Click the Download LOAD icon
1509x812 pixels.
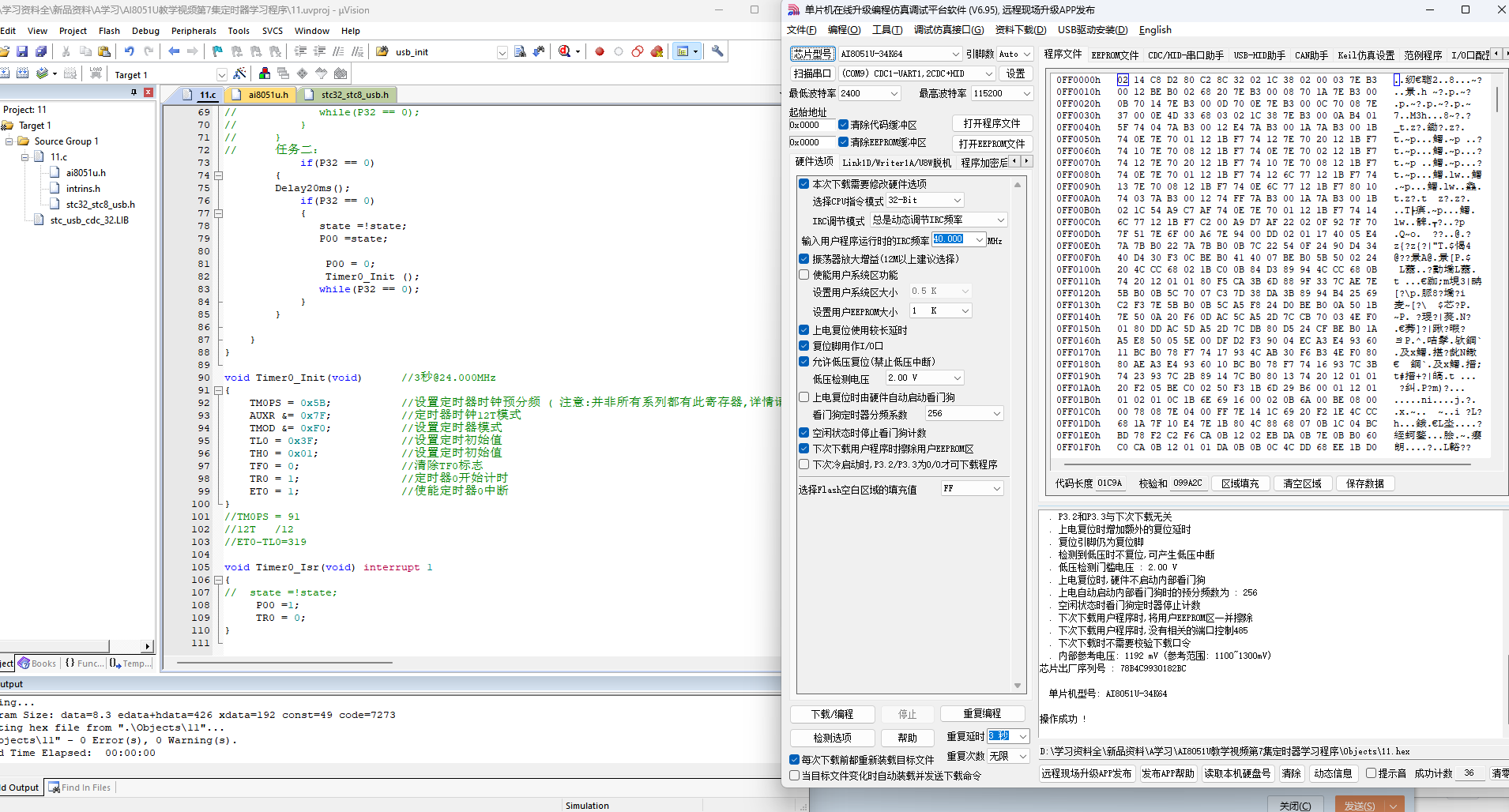pyautogui.click(x=96, y=73)
